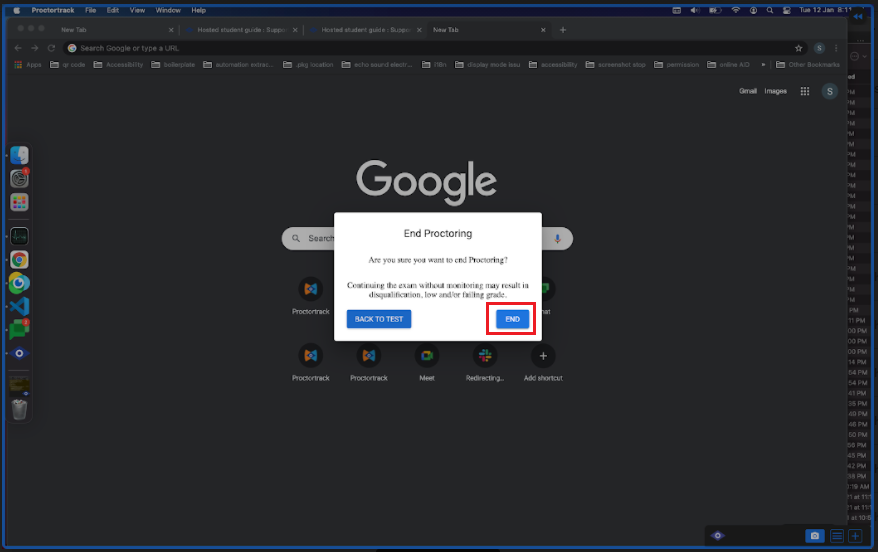
Task: Open the Window menu
Action: pos(168,10)
